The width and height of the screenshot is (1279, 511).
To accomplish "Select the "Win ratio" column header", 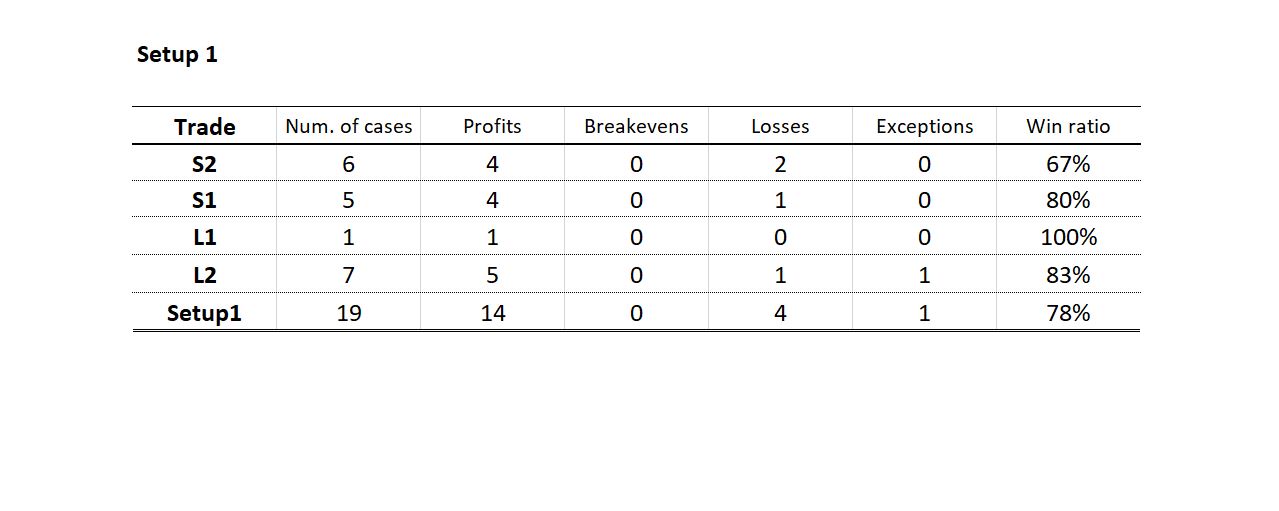I will click(x=1068, y=127).
